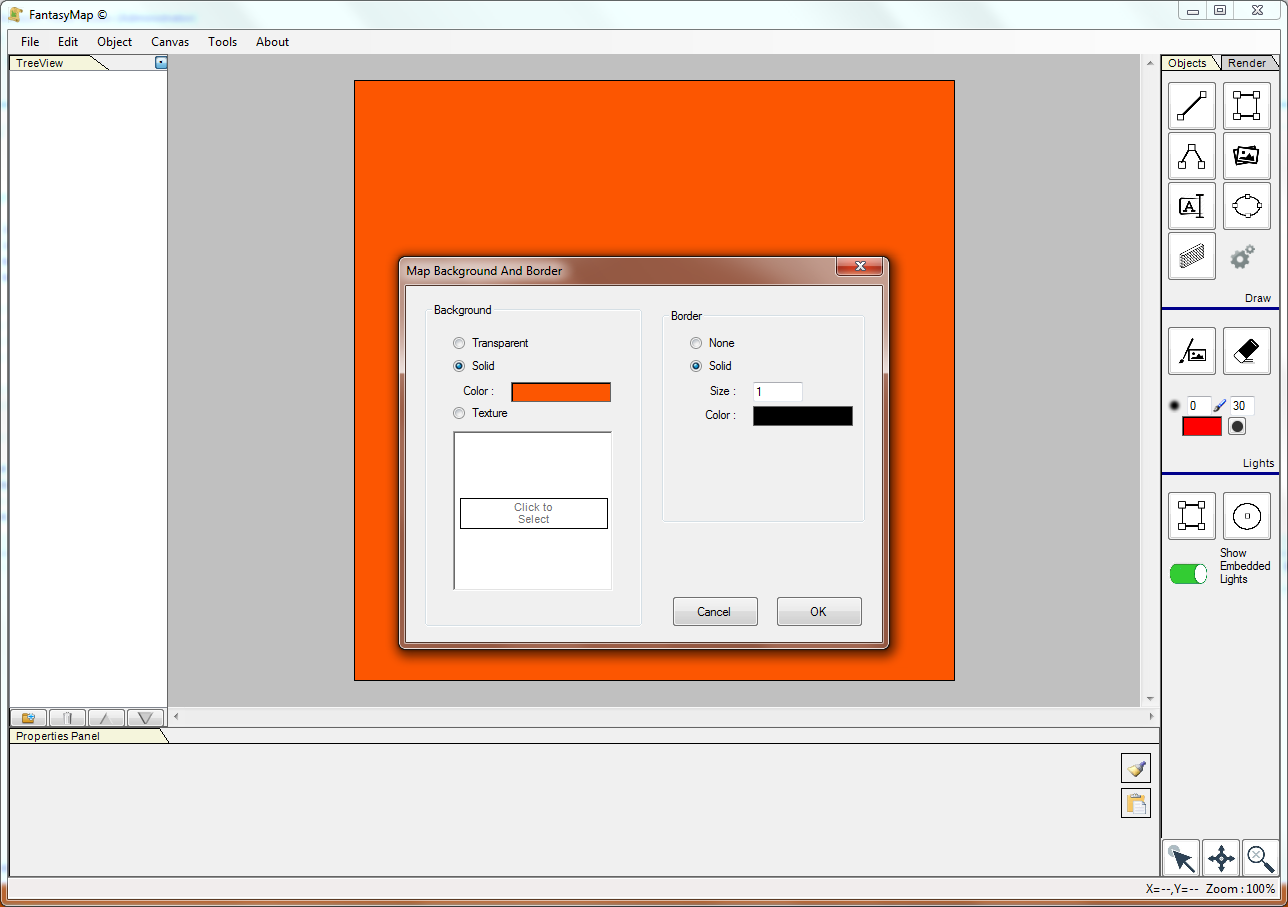
Task: Close the Map Background And Border dialog
Action: 859,266
